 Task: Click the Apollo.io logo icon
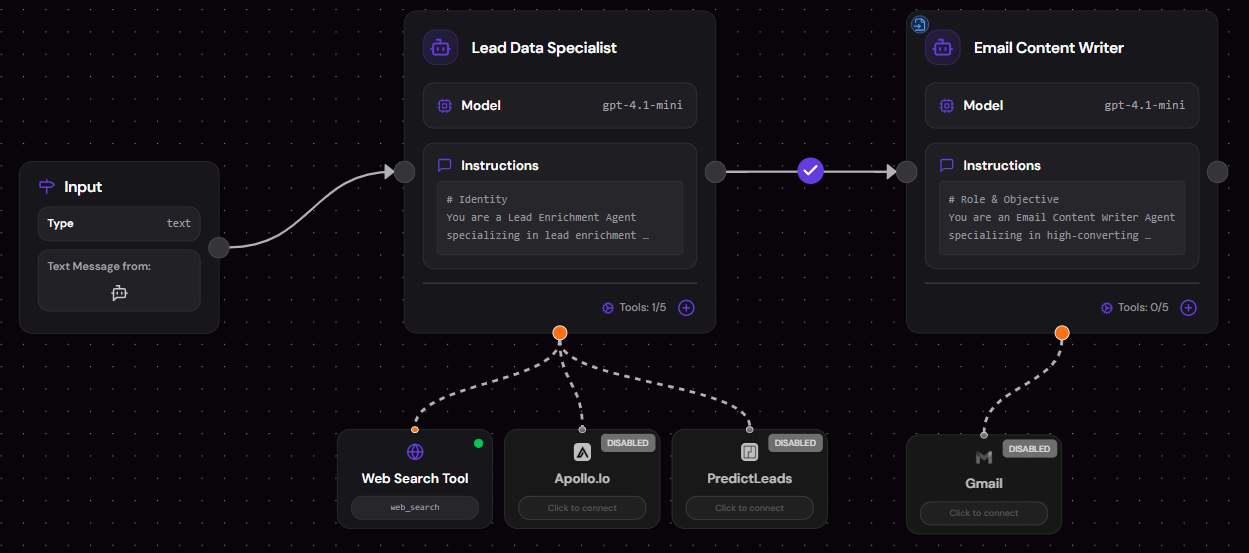pos(582,452)
